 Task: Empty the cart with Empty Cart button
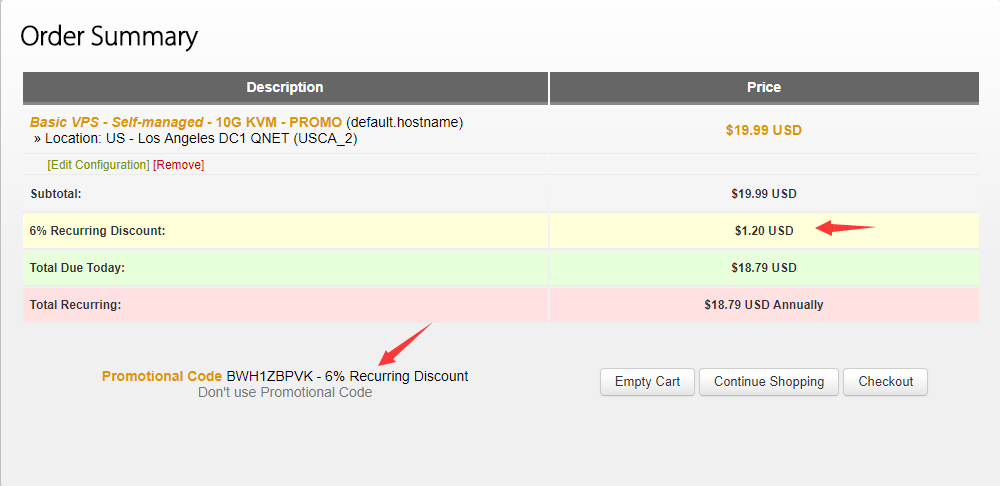coord(647,382)
